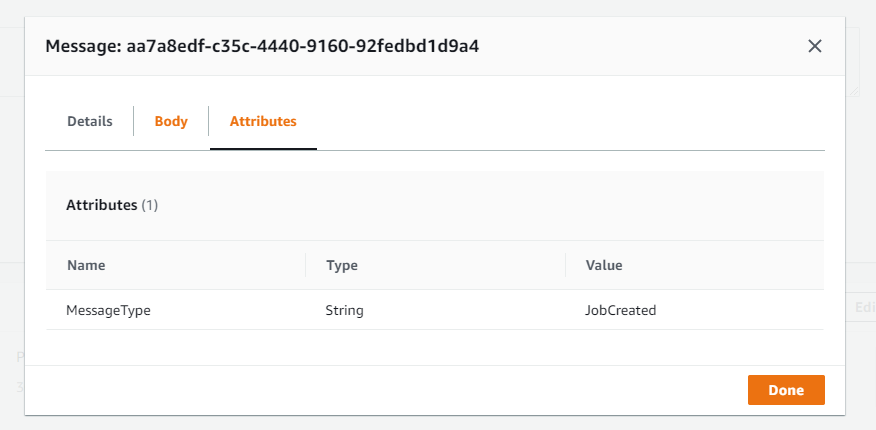Select the MessageType attribute name cell

coord(108,310)
